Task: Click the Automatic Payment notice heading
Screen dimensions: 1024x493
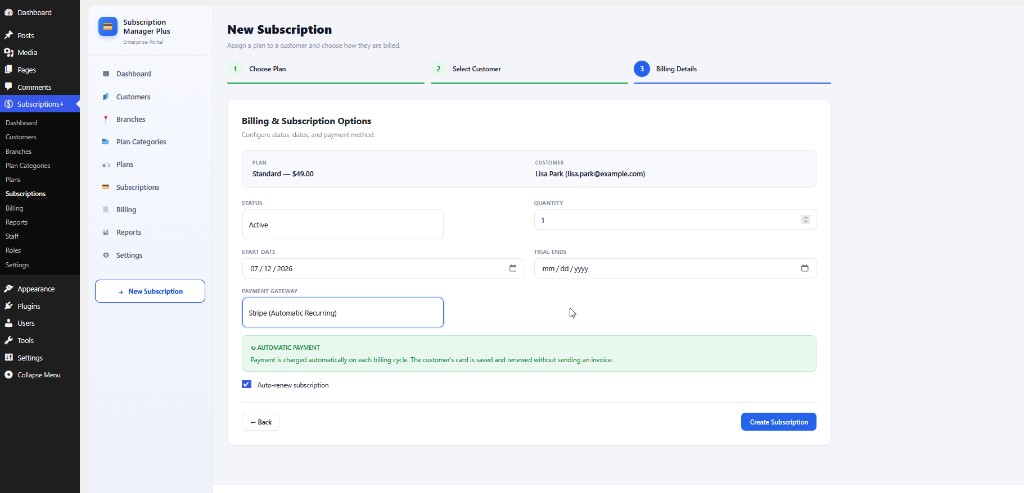Action: click(285, 348)
